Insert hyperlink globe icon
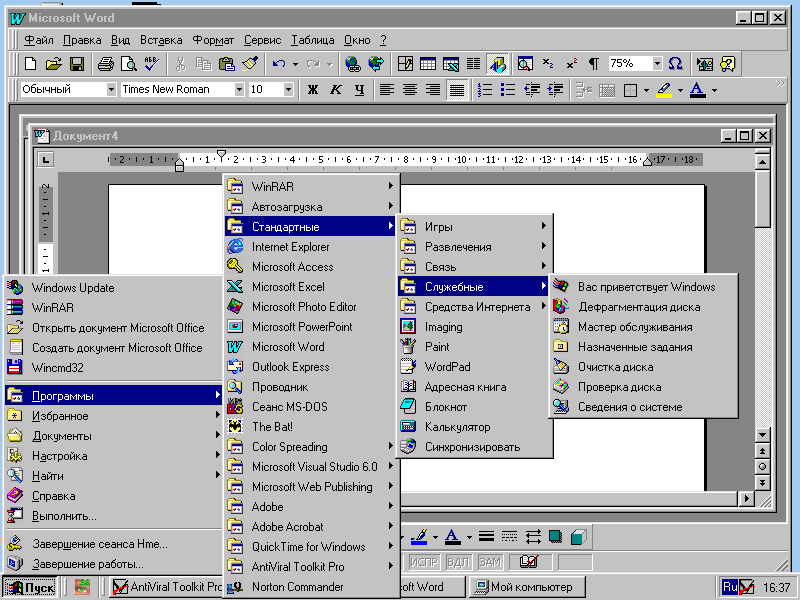Viewport: 800px width, 600px height. 353,64
